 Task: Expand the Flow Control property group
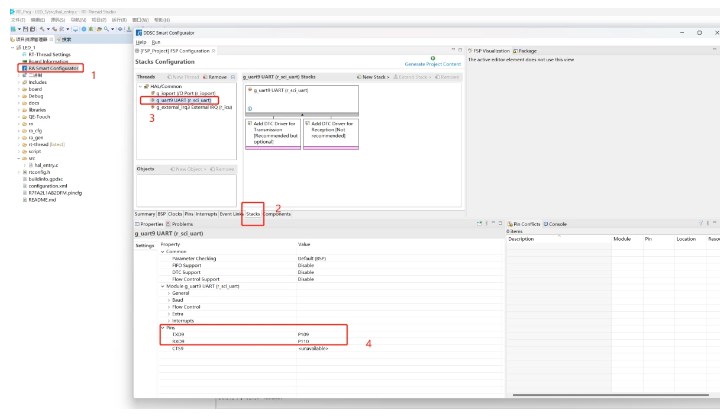point(169,307)
